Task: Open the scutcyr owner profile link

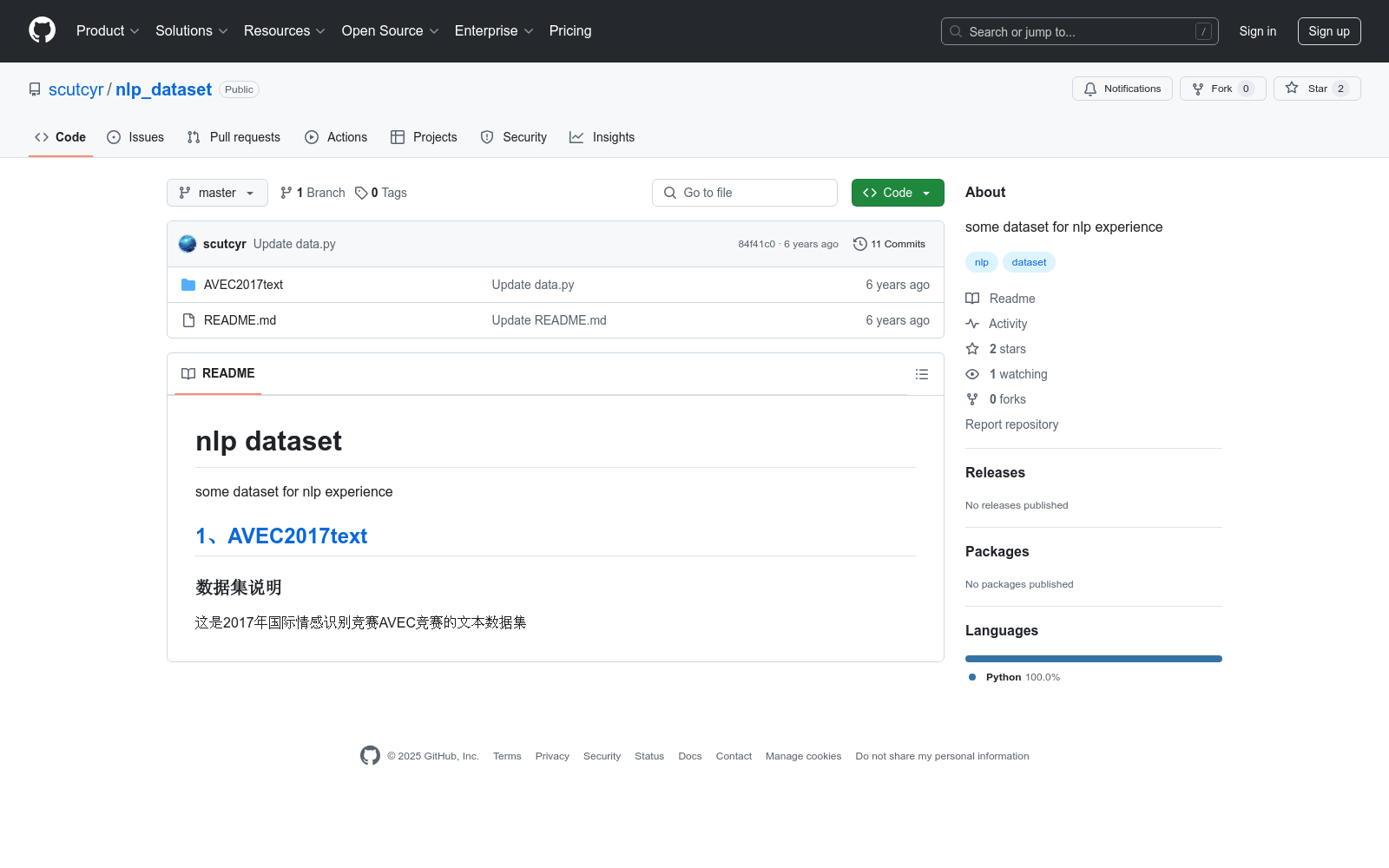Action: click(x=76, y=89)
